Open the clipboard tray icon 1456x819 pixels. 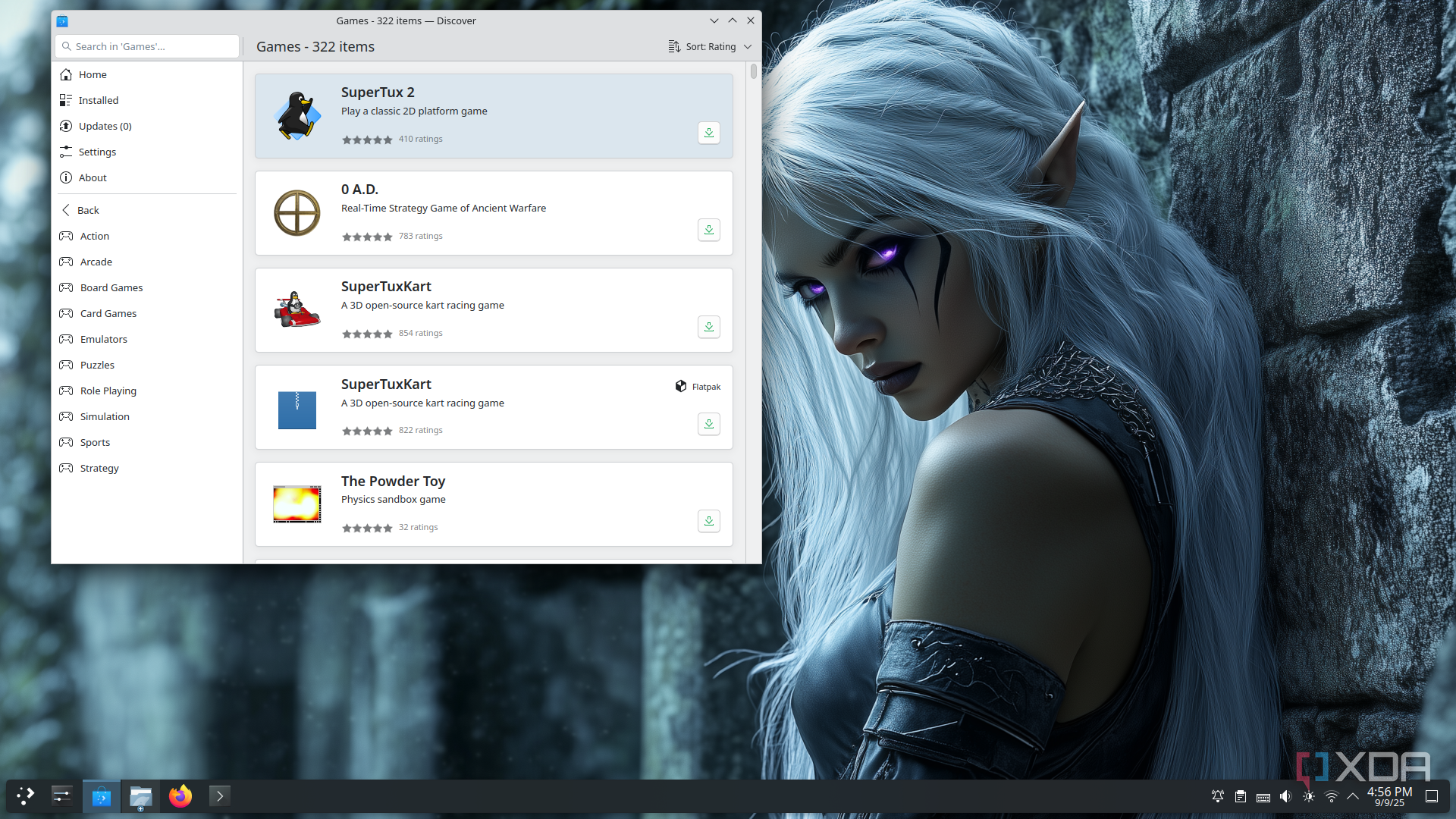click(1240, 796)
